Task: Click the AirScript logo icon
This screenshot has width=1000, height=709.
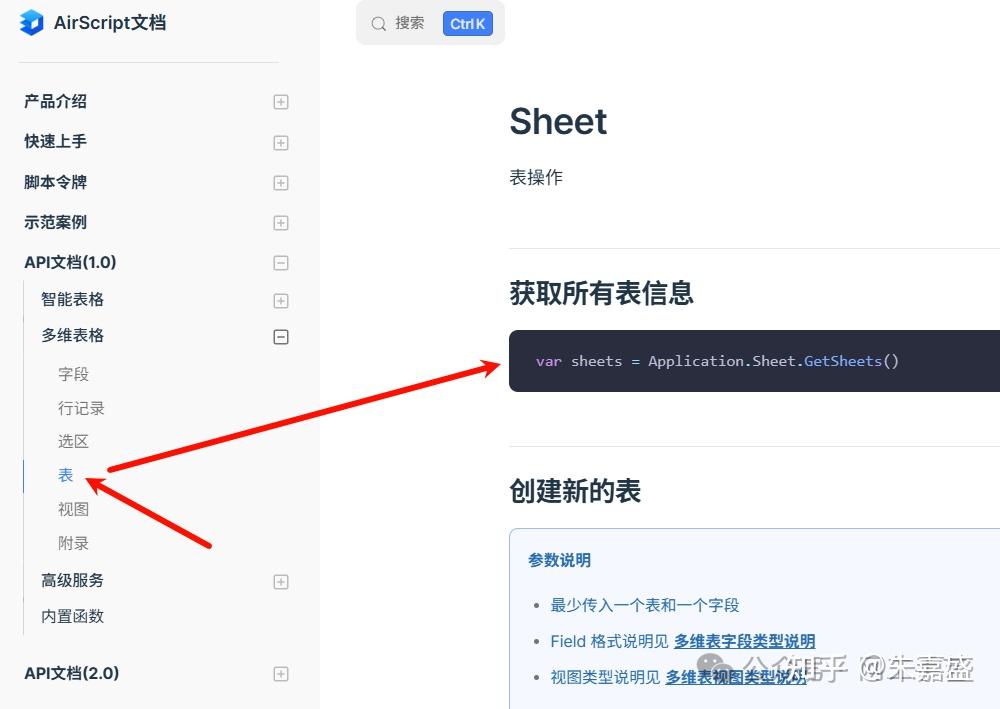Action: pos(31,23)
